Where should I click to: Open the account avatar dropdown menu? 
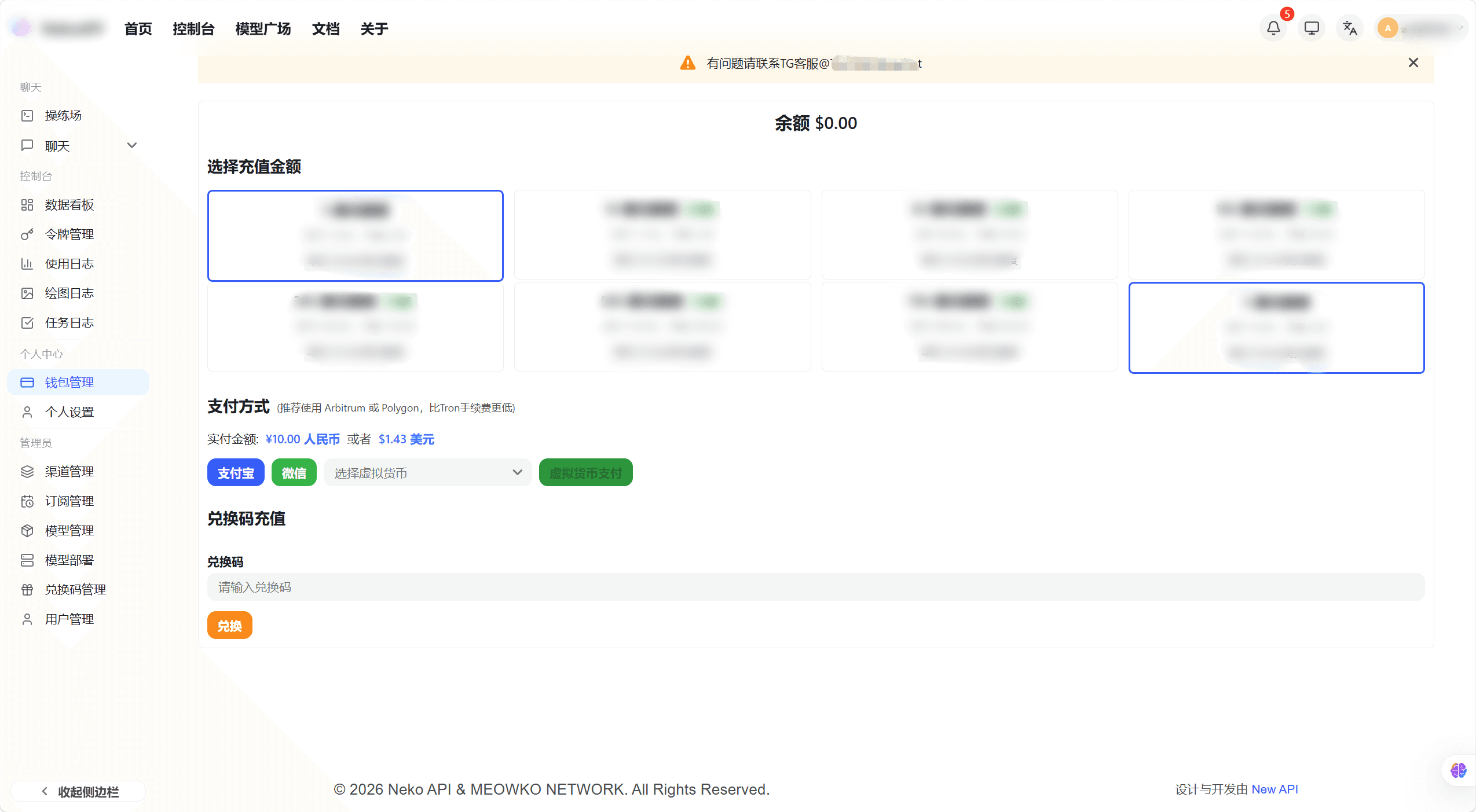click(x=1420, y=27)
